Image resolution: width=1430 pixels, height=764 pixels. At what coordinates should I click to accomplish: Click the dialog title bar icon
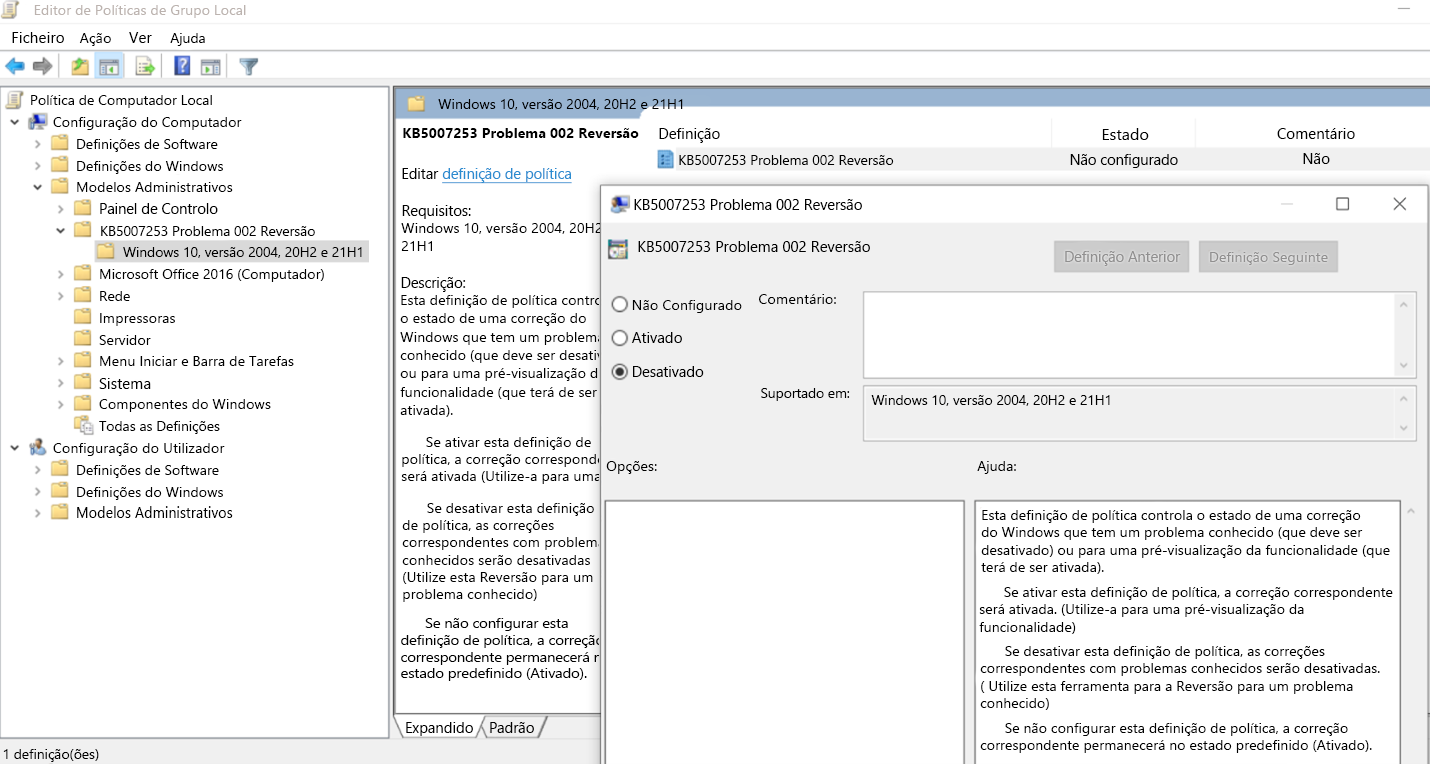tap(620, 204)
